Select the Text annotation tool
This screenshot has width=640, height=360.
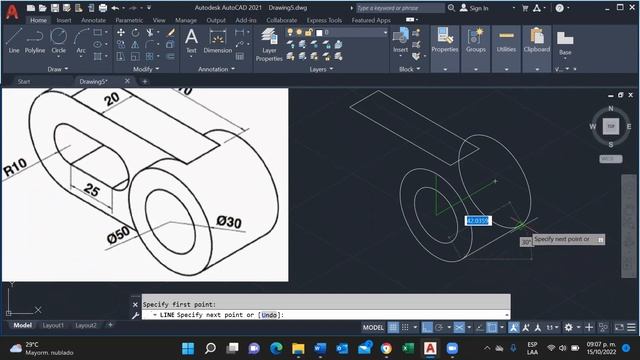(191, 41)
